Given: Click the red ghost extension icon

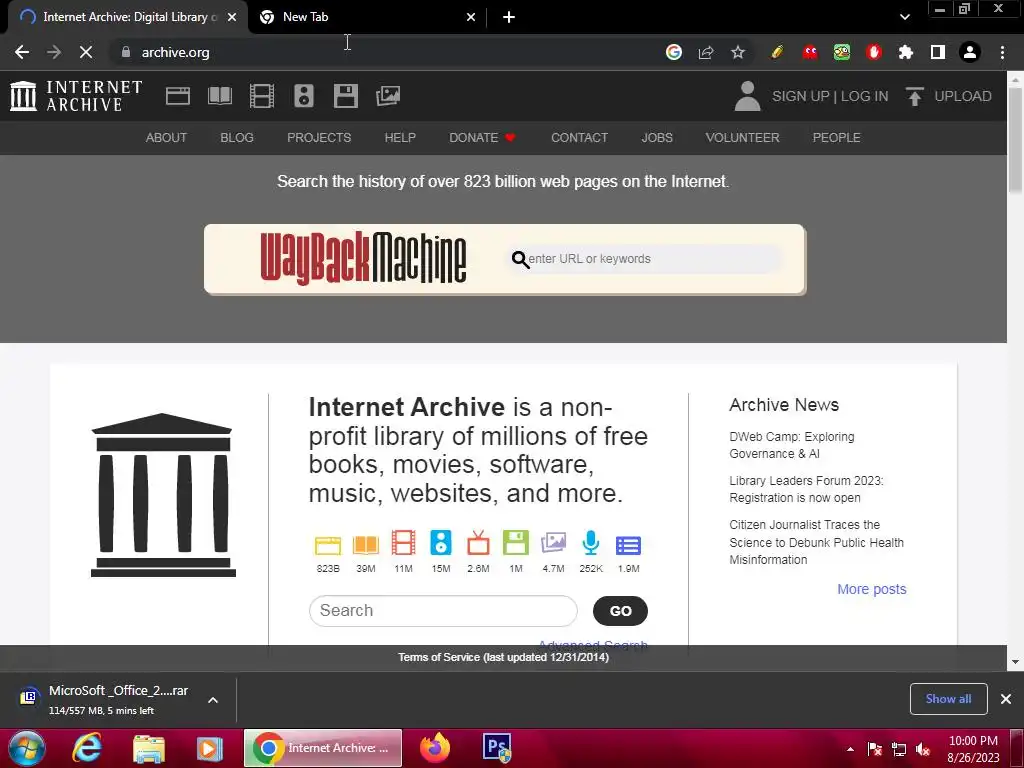Looking at the screenshot, I should pos(810,52).
